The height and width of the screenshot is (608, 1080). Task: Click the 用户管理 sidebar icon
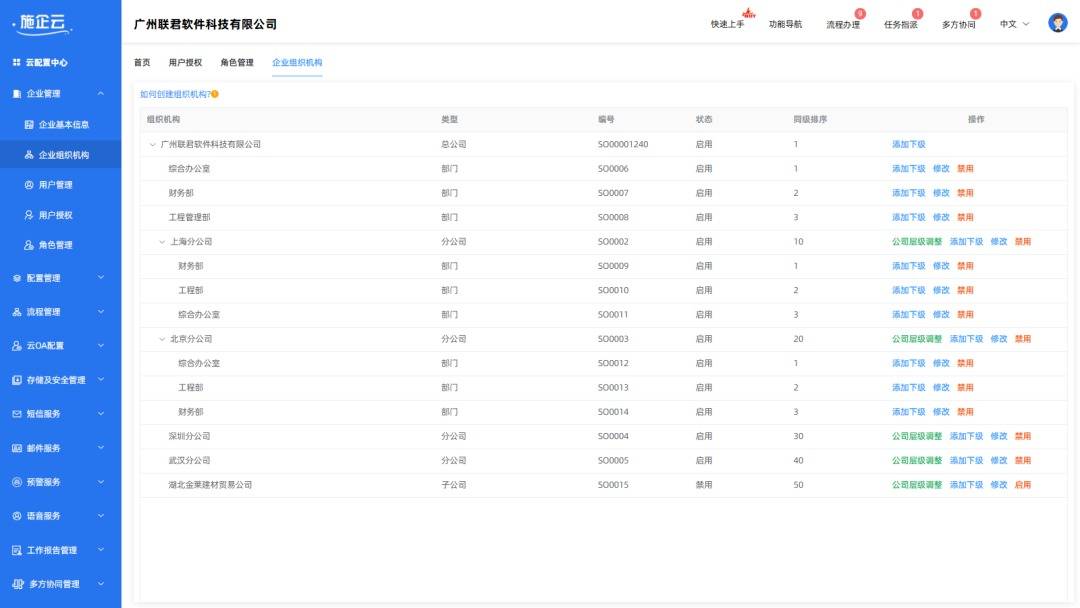coord(29,185)
